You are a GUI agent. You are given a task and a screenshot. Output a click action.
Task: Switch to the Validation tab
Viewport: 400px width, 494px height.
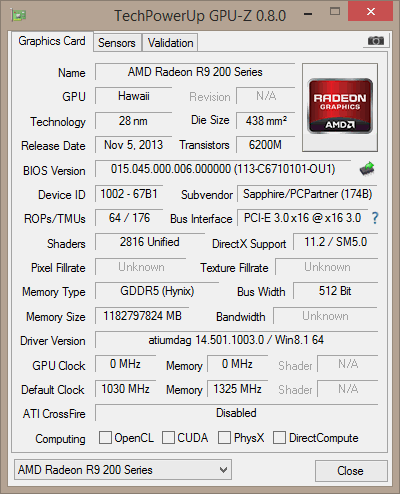pyautogui.click(x=170, y=43)
